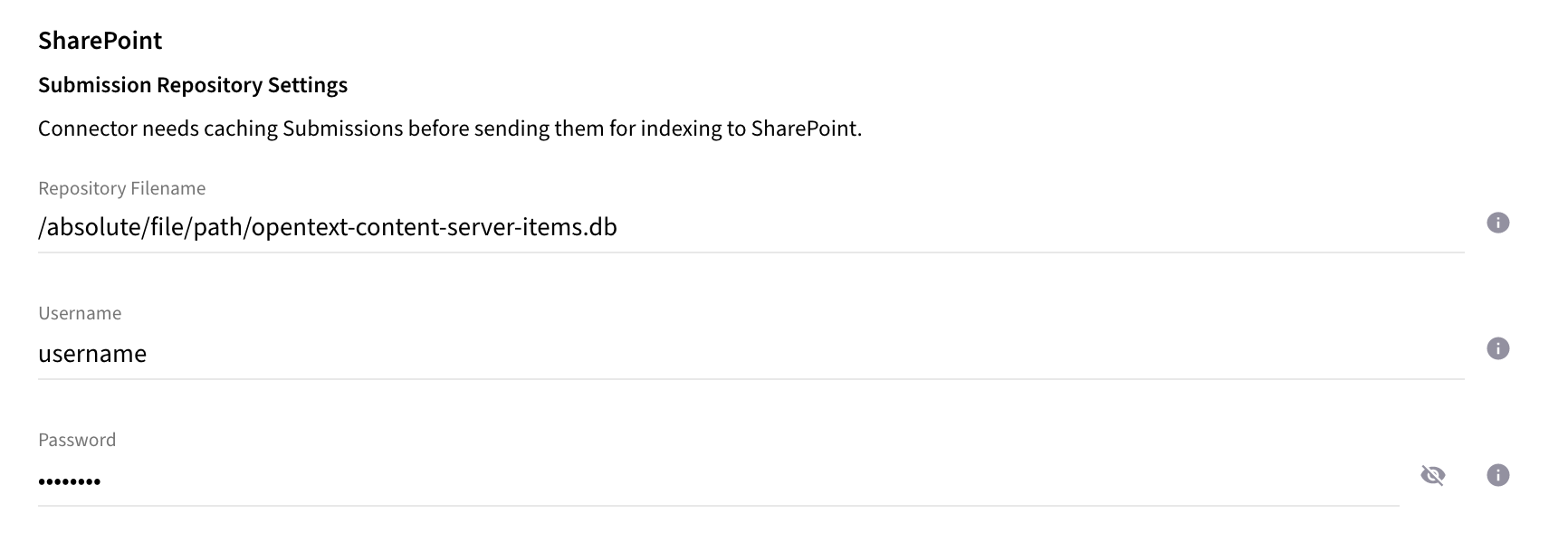Click the rightmost info icon beside Password

[1496, 475]
